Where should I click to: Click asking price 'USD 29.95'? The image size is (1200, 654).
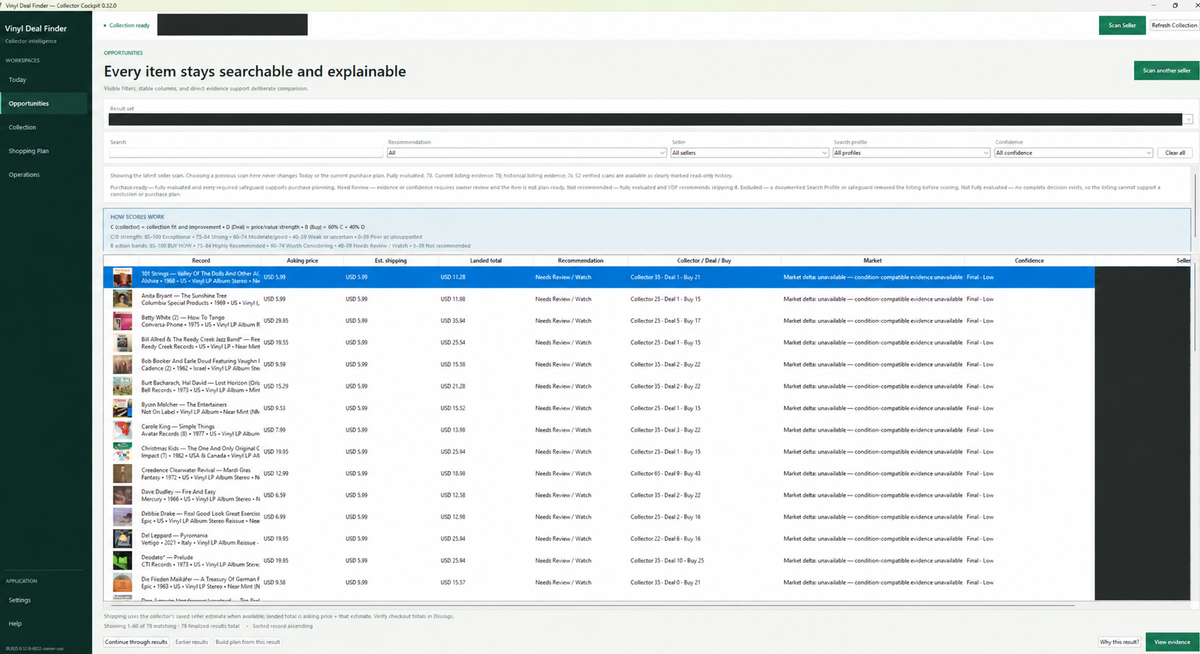pyautogui.click(x=275, y=321)
